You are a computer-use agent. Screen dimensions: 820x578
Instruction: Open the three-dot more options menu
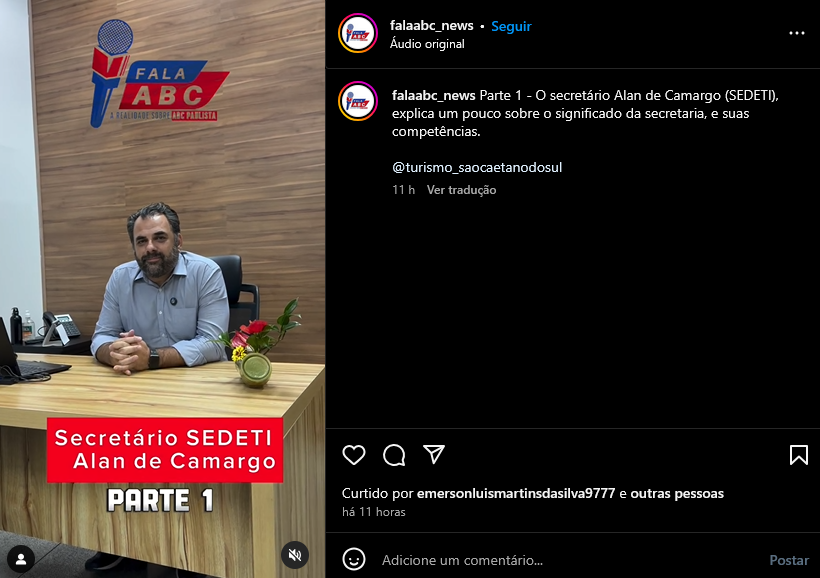[x=796, y=33]
